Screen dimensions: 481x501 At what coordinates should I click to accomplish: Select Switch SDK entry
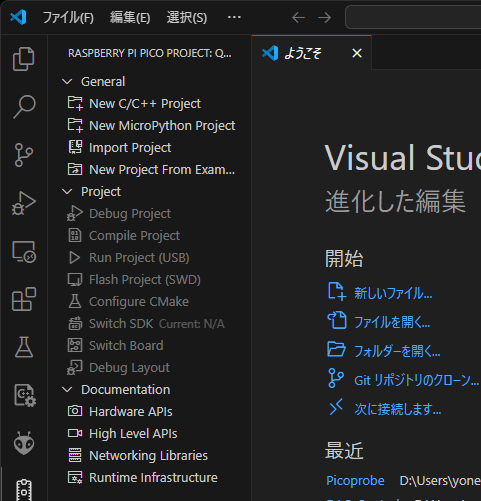click(149, 324)
